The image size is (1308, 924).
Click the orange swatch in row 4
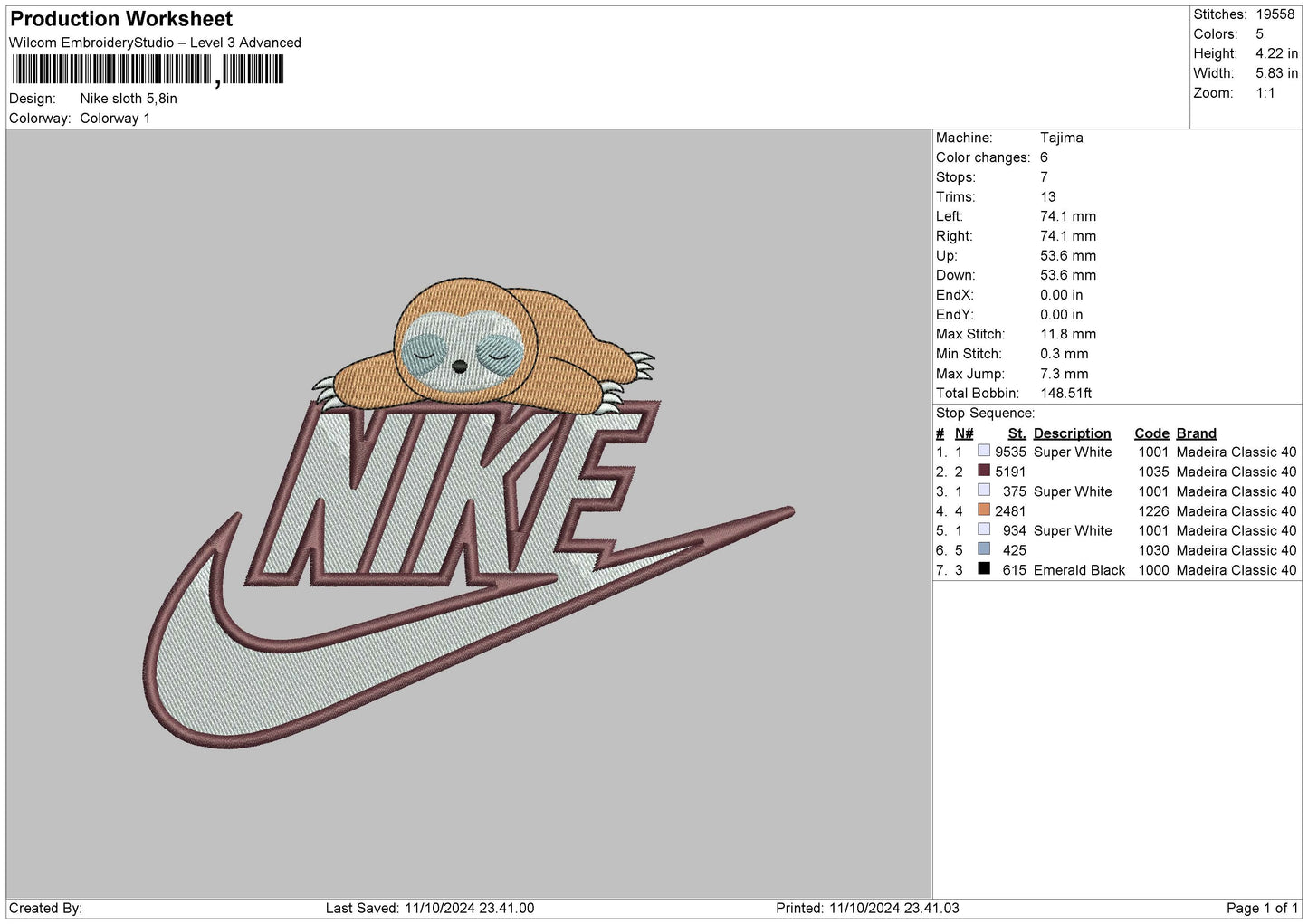click(x=984, y=510)
